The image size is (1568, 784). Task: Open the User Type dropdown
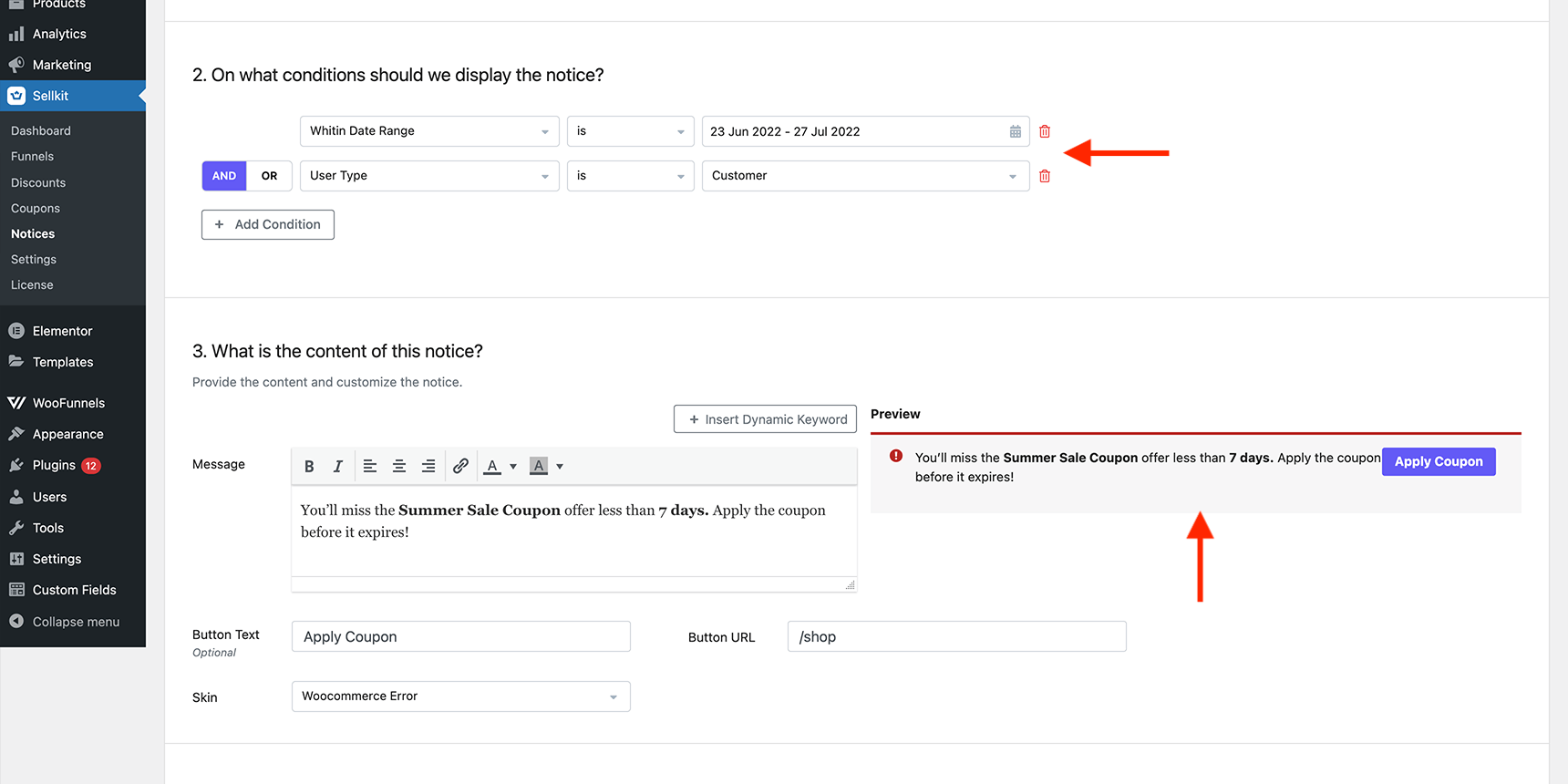429,176
